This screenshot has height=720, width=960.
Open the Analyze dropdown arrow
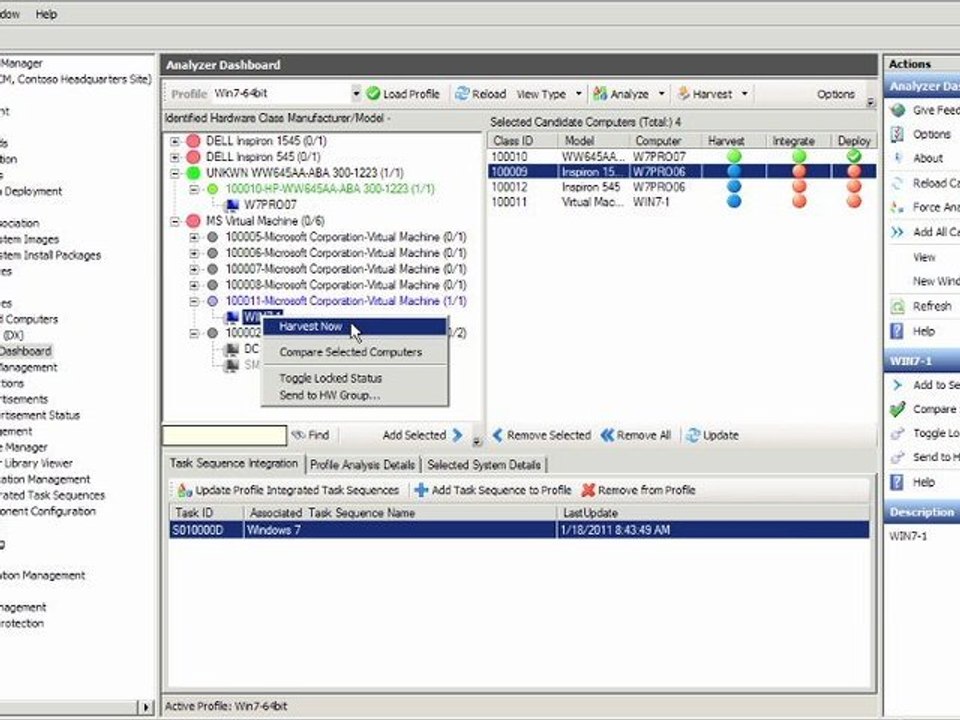click(x=661, y=94)
